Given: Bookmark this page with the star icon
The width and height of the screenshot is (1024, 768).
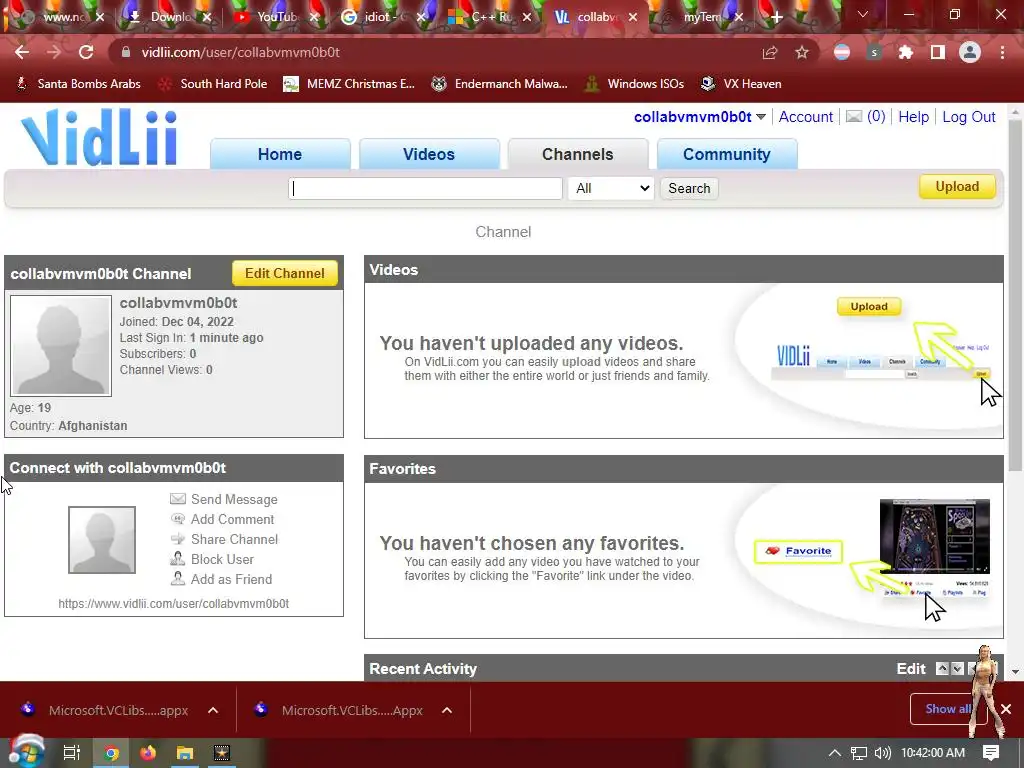Looking at the screenshot, I should pyautogui.click(x=802, y=53).
